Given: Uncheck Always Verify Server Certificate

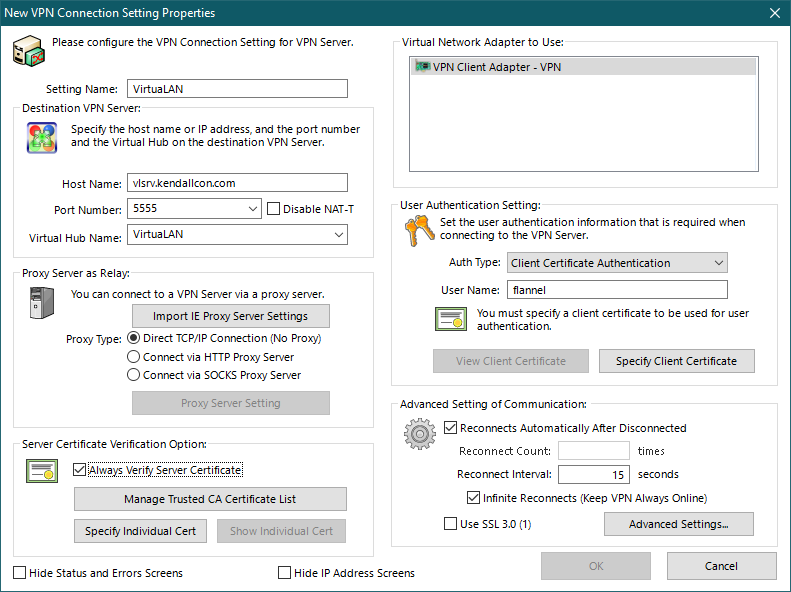Looking at the screenshot, I should 81,469.
